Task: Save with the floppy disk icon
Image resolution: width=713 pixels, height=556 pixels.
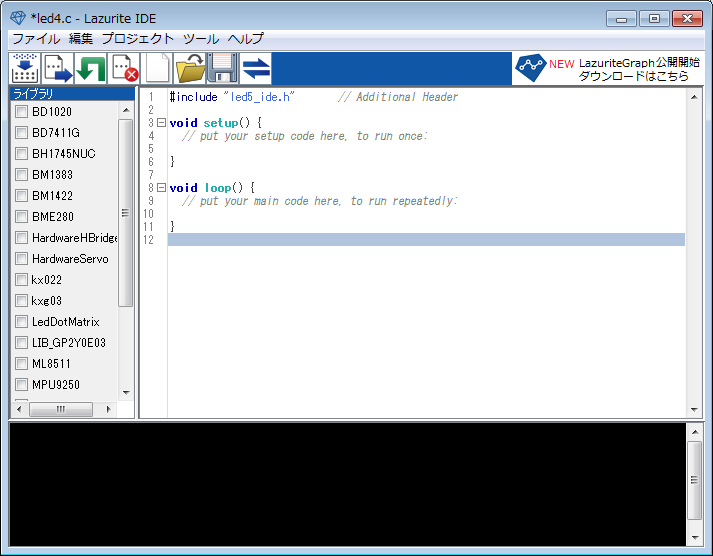Action: point(223,68)
